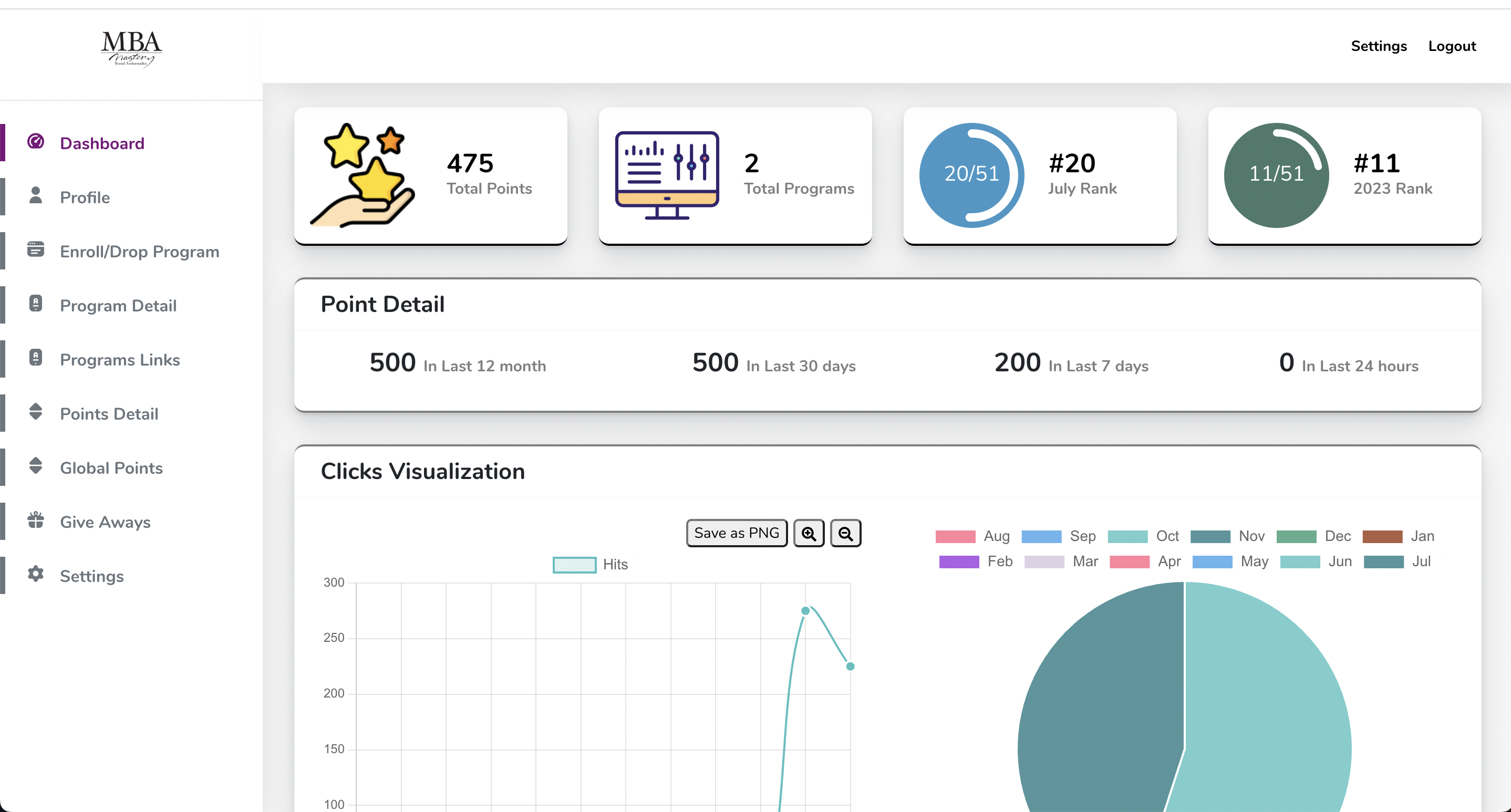Click the zoom-in magnifier button on chart

click(809, 534)
